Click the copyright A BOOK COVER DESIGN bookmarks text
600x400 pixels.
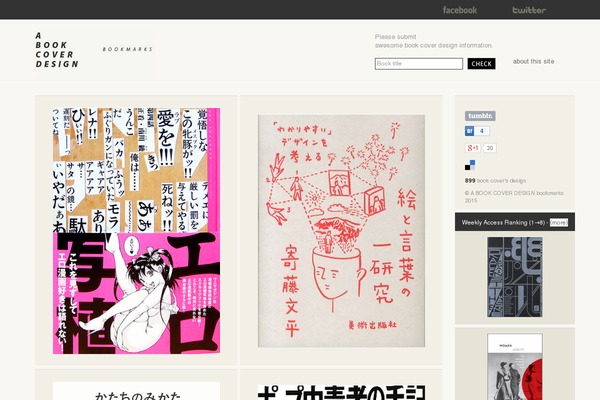514,196
